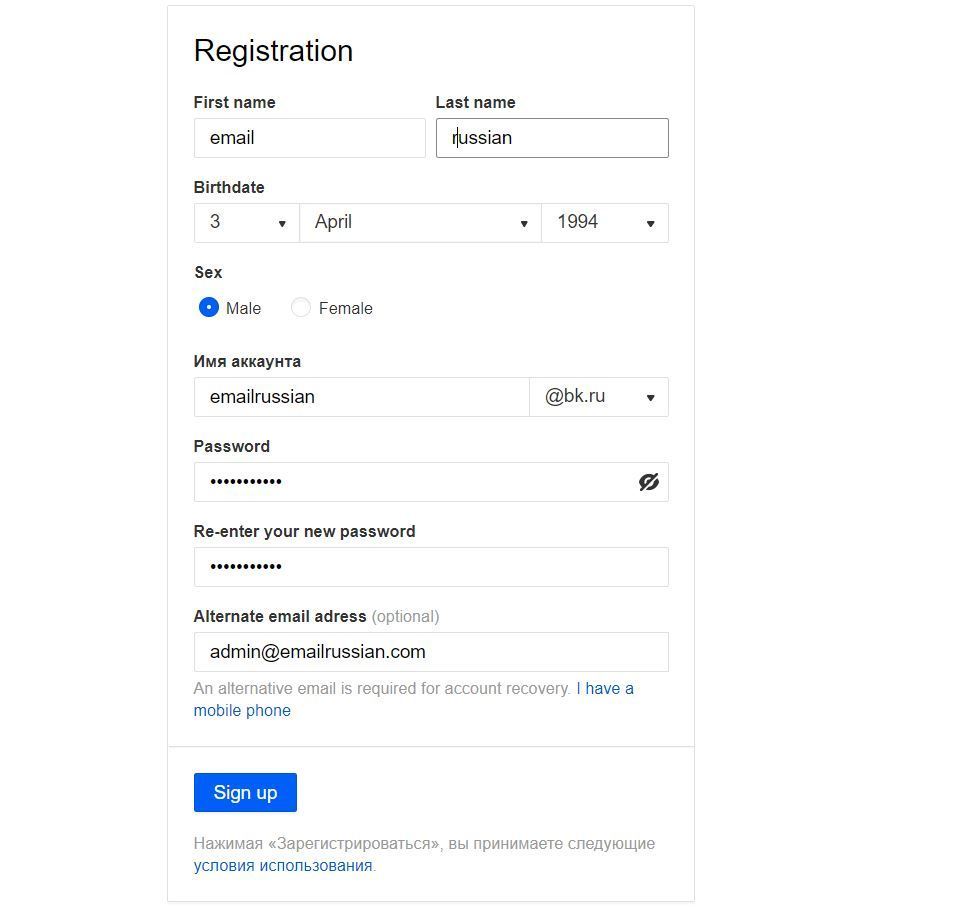975x917 pixels.
Task: Select the Female radio button
Action: point(301,308)
